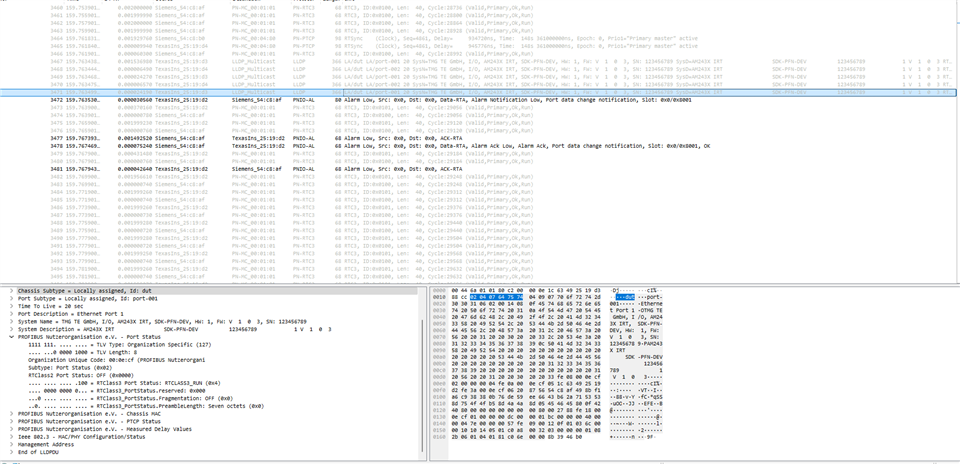Select packet 3465 RTSync from TexasIns
The width and height of the screenshot is (960, 464).
[480, 46]
